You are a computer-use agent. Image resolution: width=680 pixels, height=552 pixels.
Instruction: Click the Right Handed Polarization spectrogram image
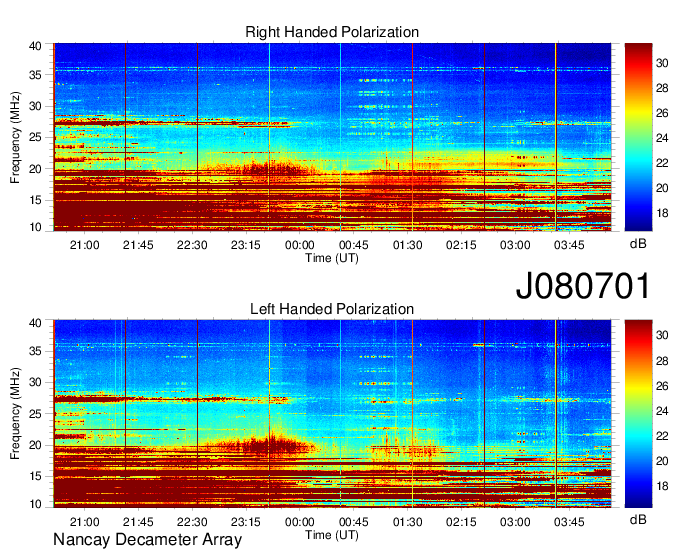pos(332,137)
